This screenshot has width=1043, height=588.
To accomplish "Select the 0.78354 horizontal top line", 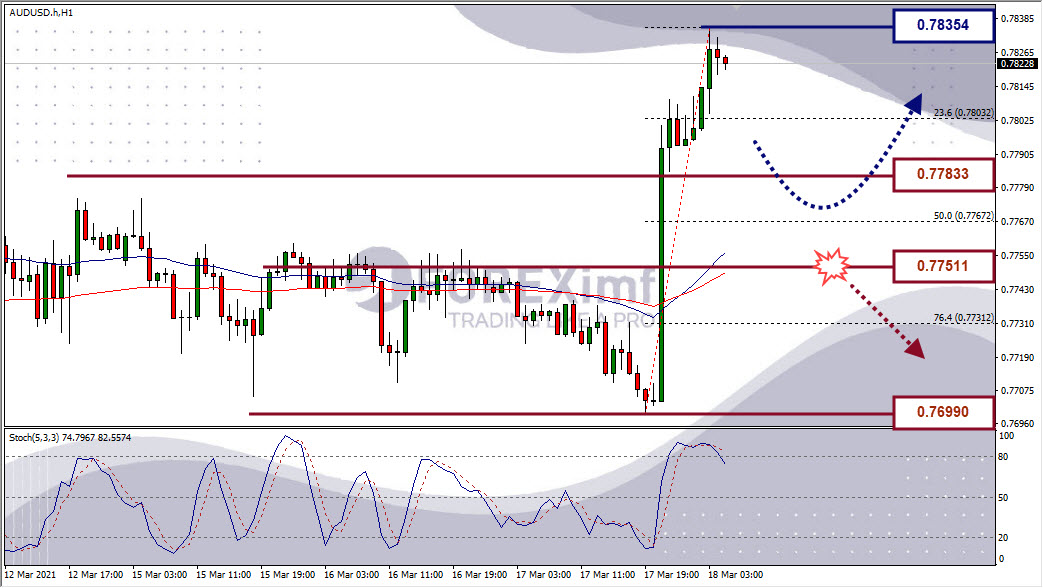I will pyautogui.click(x=797, y=27).
